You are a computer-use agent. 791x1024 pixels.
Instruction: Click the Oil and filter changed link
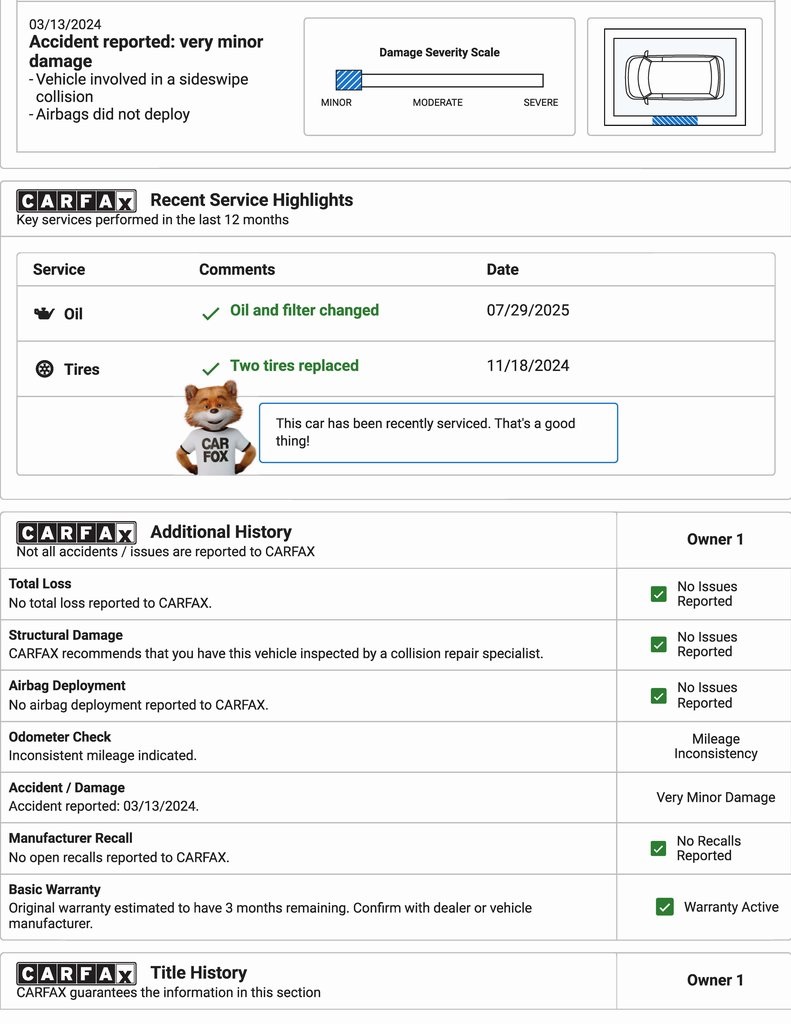304,310
